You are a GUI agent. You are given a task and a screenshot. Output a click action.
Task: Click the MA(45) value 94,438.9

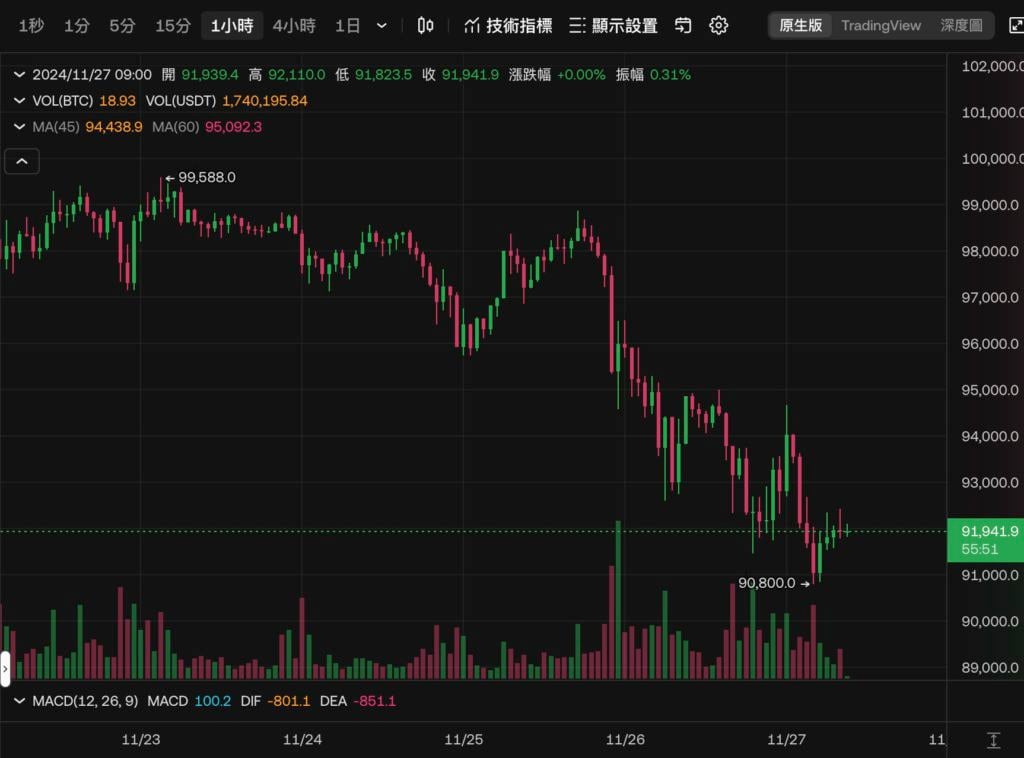pos(114,127)
